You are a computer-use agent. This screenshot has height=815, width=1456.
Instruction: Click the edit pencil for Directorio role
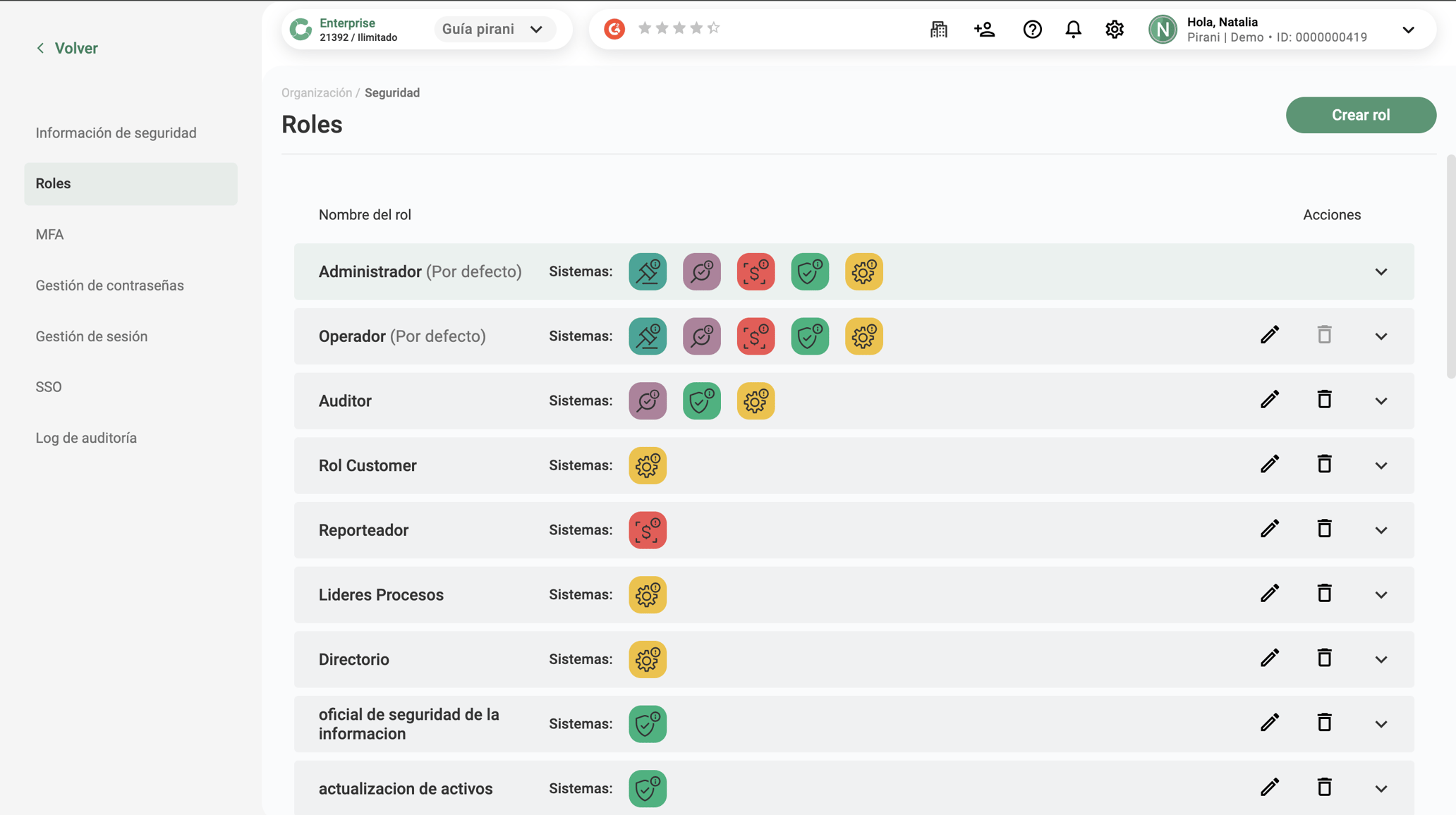click(x=1270, y=658)
